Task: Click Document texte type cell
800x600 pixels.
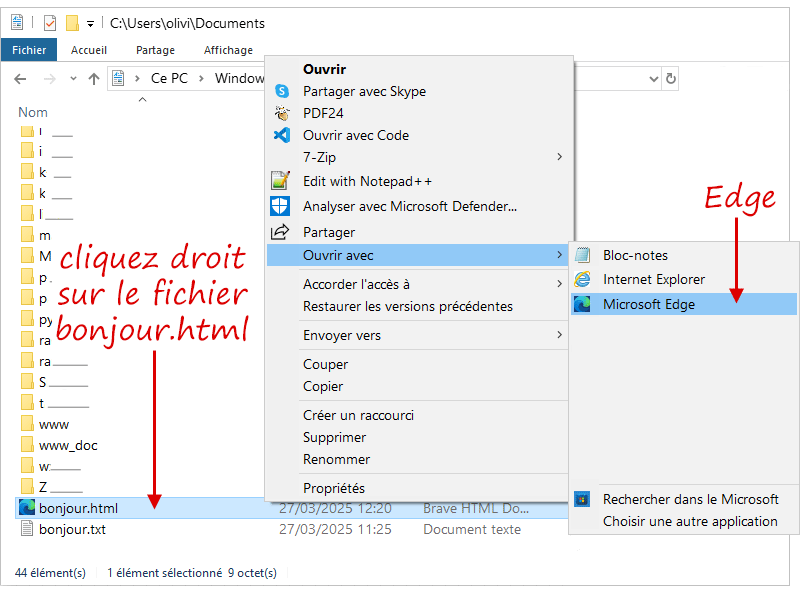Action: (472, 529)
